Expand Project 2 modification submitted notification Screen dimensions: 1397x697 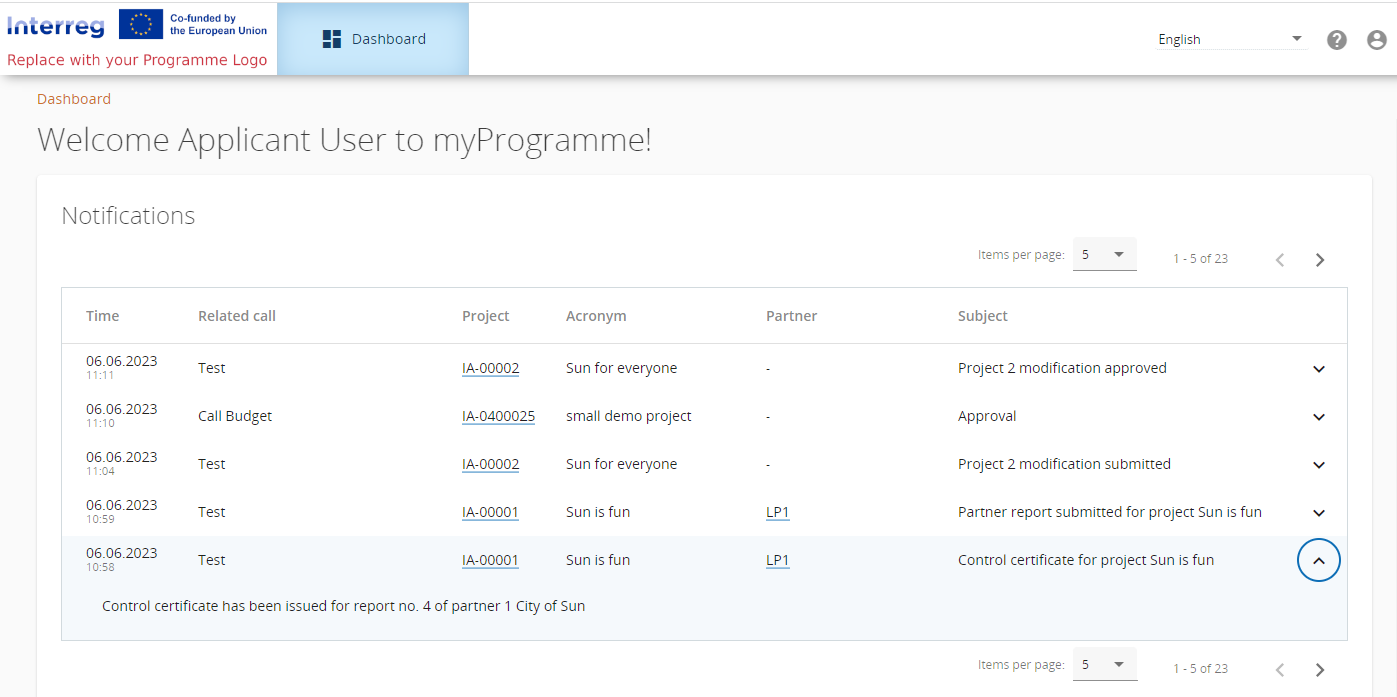(x=1318, y=465)
